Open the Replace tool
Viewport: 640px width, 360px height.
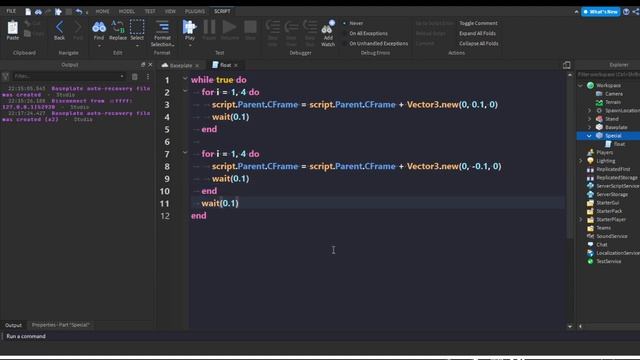(x=118, y=28)
